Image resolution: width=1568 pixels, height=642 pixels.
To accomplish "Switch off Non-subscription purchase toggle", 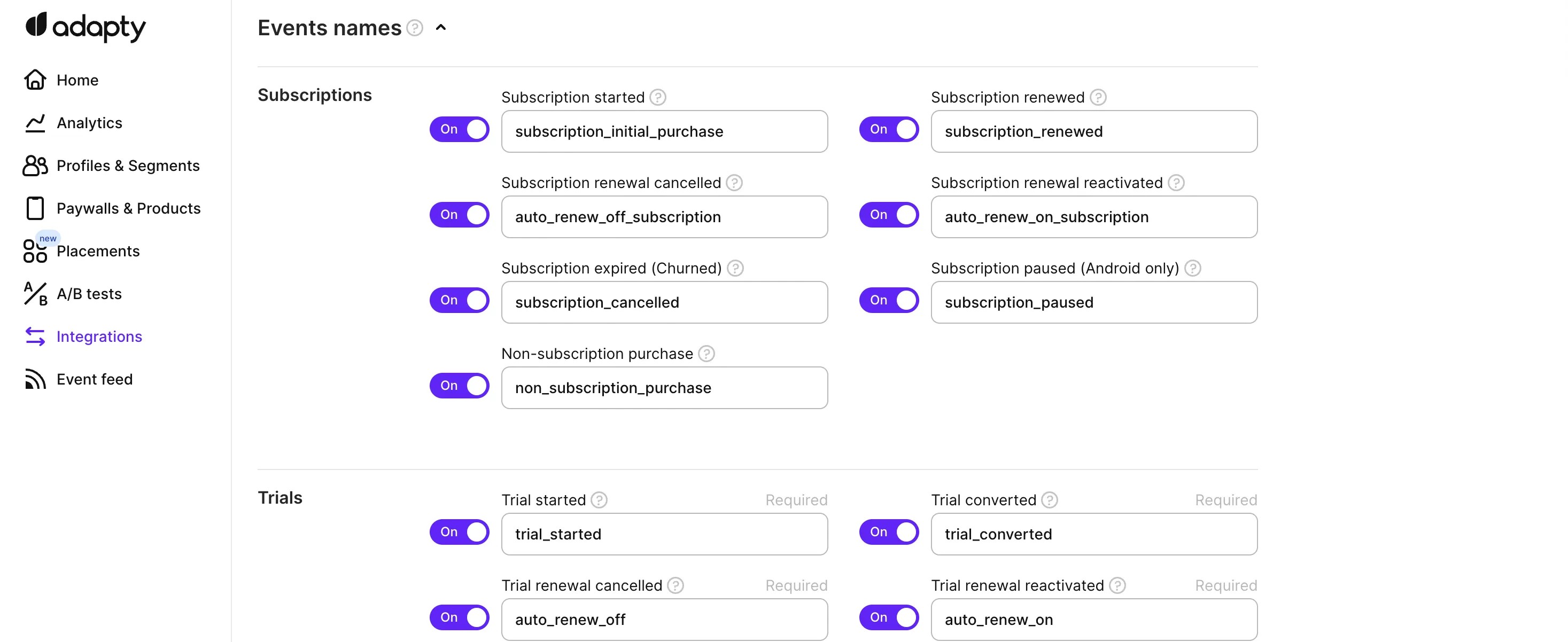I will 460,386.
